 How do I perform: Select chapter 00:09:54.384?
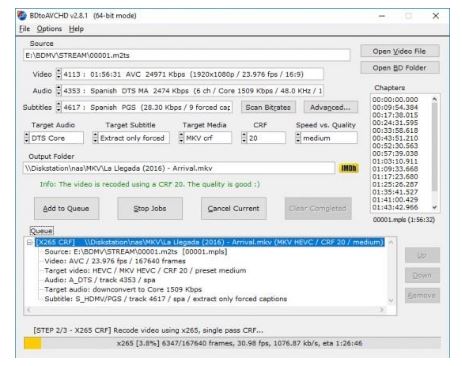(395, 107)
